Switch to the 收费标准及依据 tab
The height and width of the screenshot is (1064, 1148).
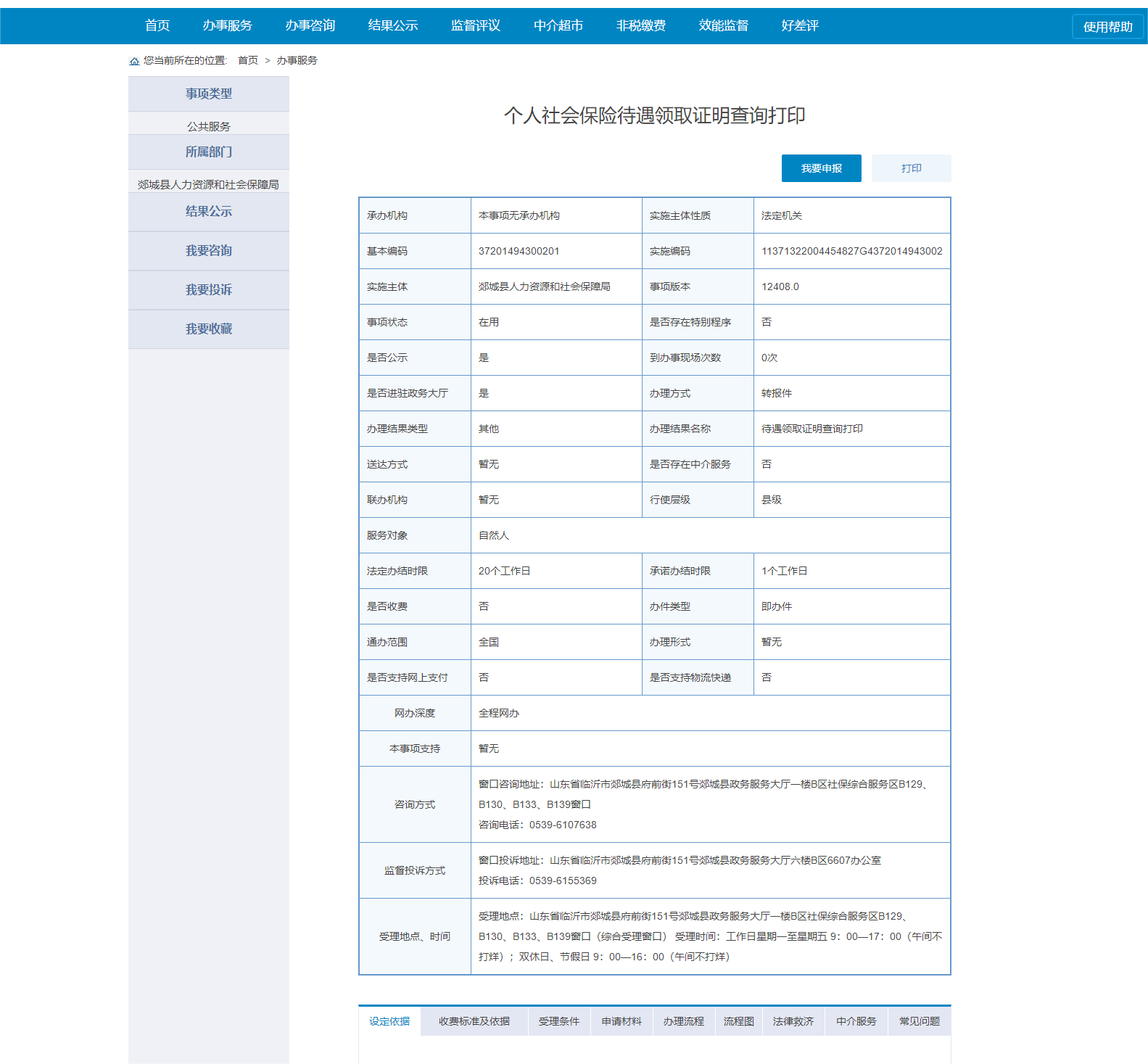(x=474, y=1021)
